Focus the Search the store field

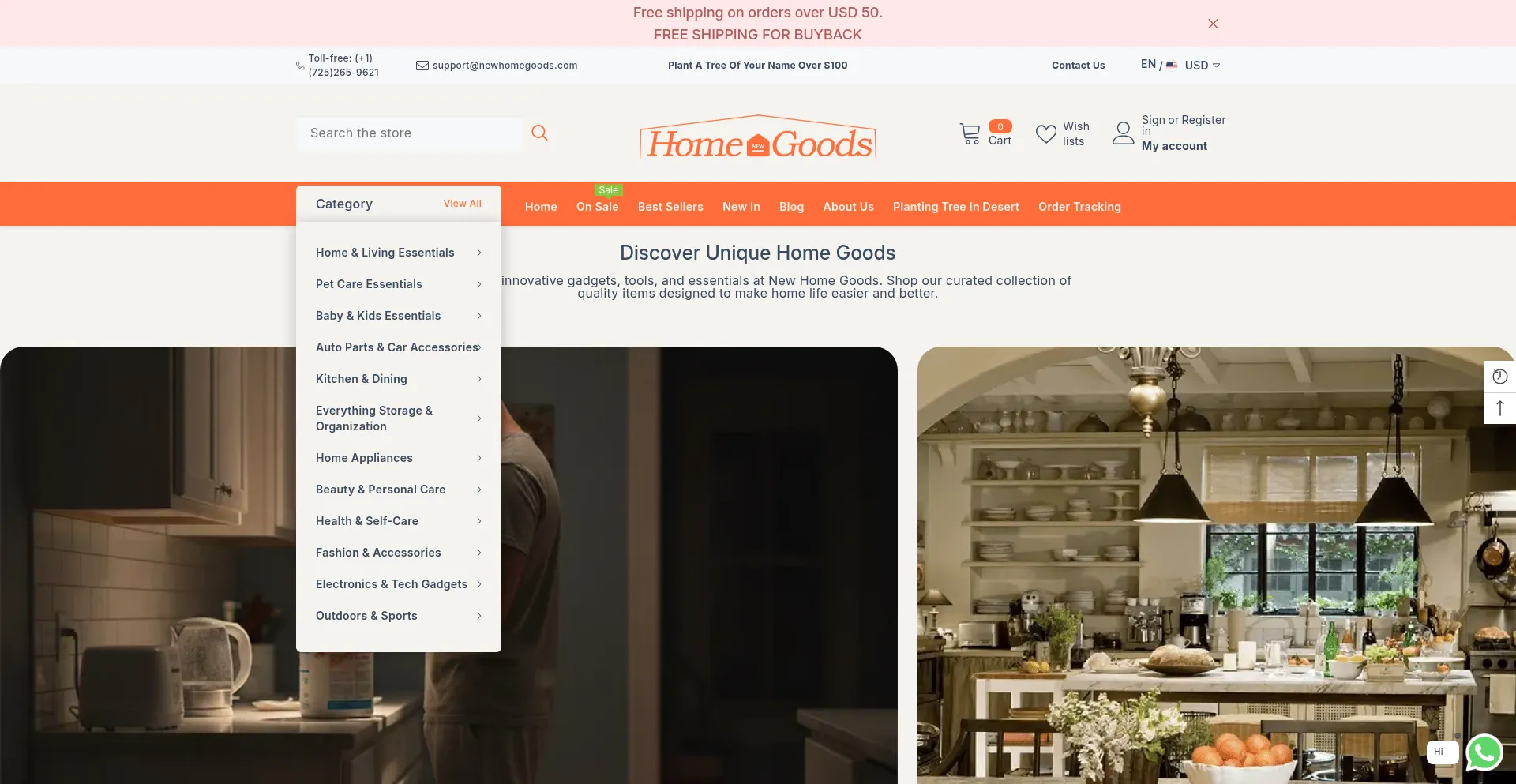pyautogui.click(x=409, y=133)
